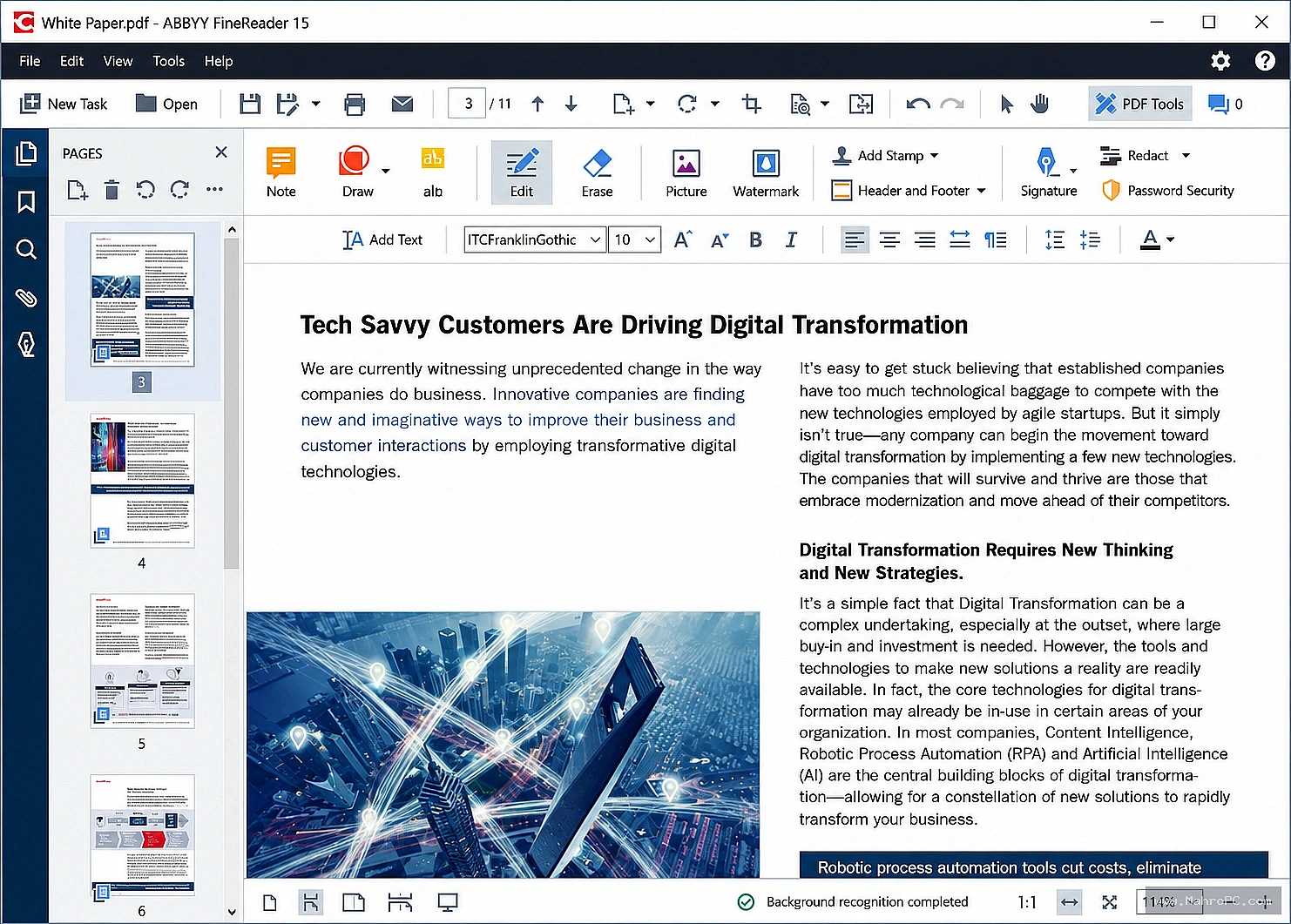Viewport: 1291px width, 924px height.
Task: Open the File menu
Action: 30,61
